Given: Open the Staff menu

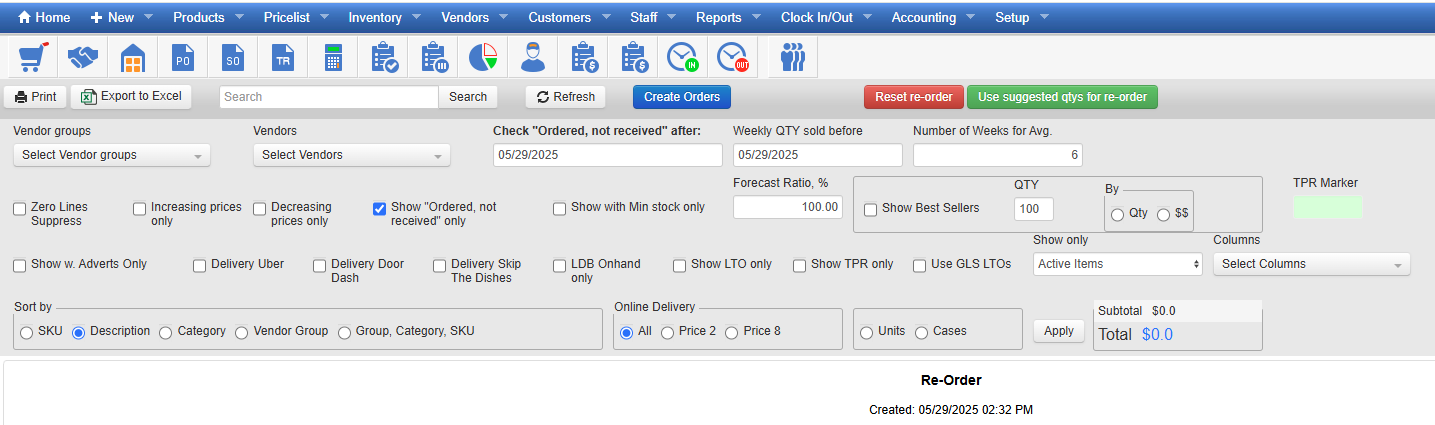Looking at the screenshot, I should pos(653,17).
